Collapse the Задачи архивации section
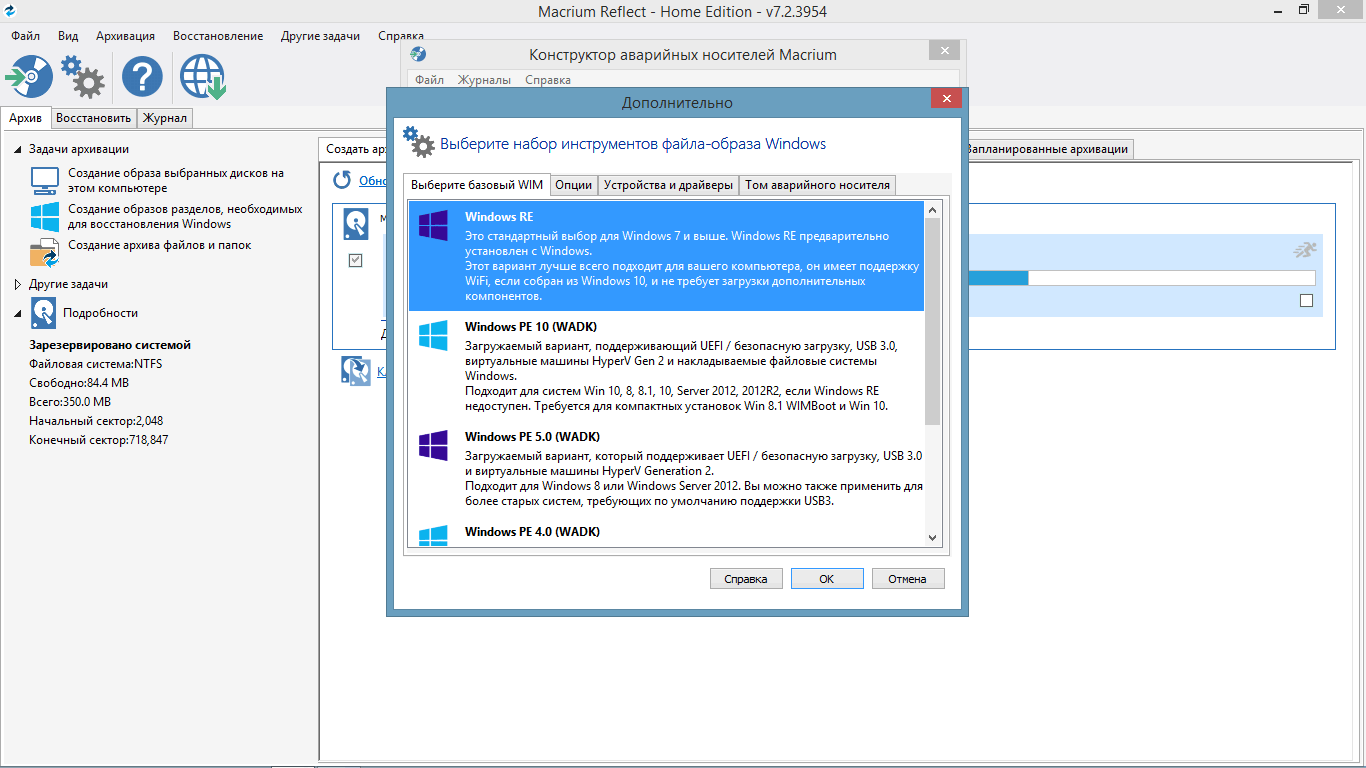This screenshot has width=1366, height=768. point(17,149)
